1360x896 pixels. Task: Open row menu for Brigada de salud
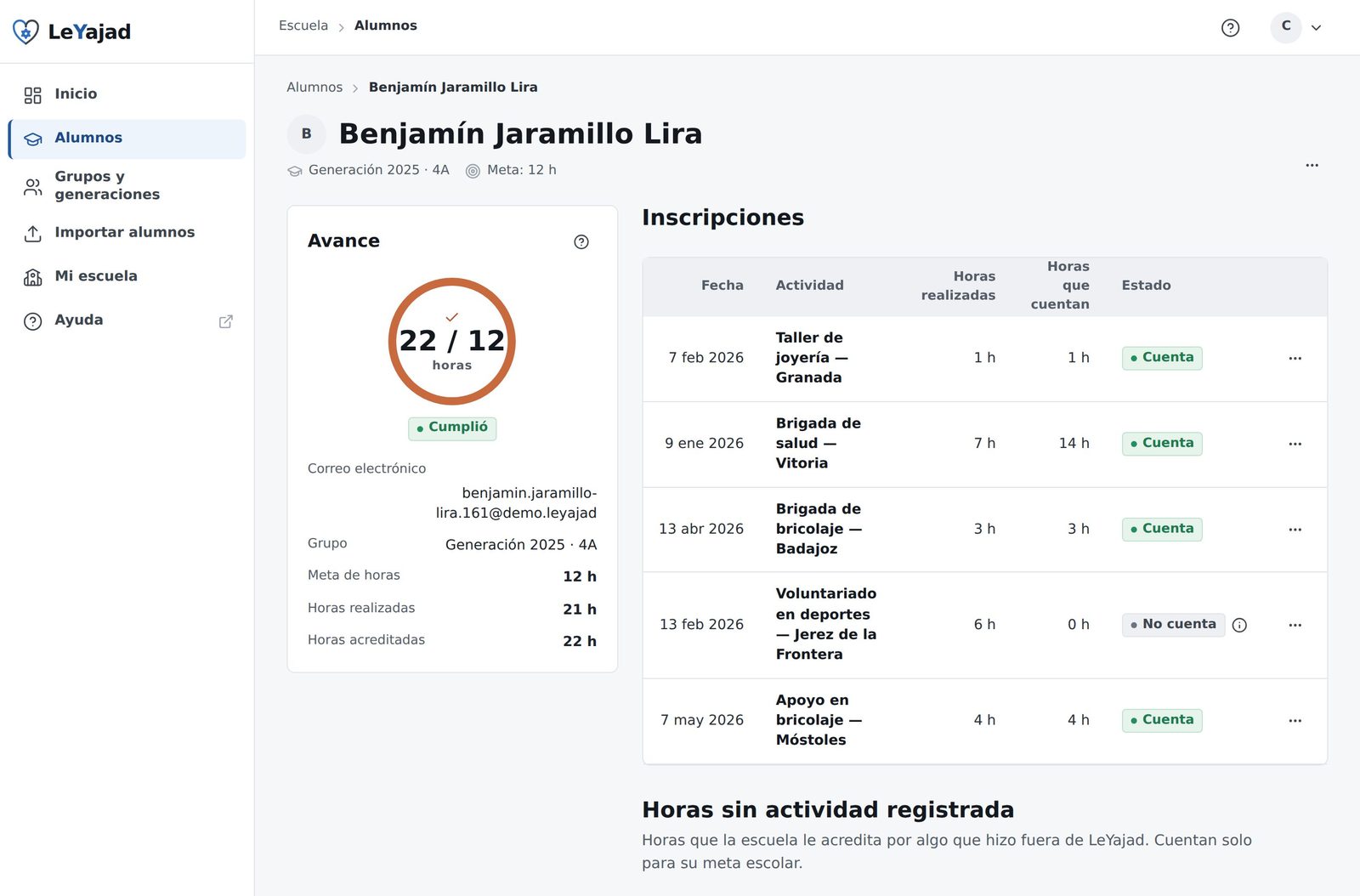coord(1295,444)
